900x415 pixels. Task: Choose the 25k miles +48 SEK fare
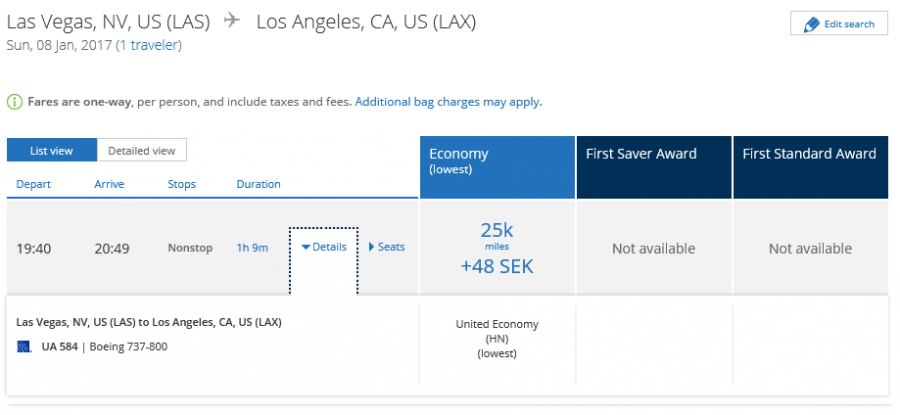pyautogui.click(x=496, y=248)
